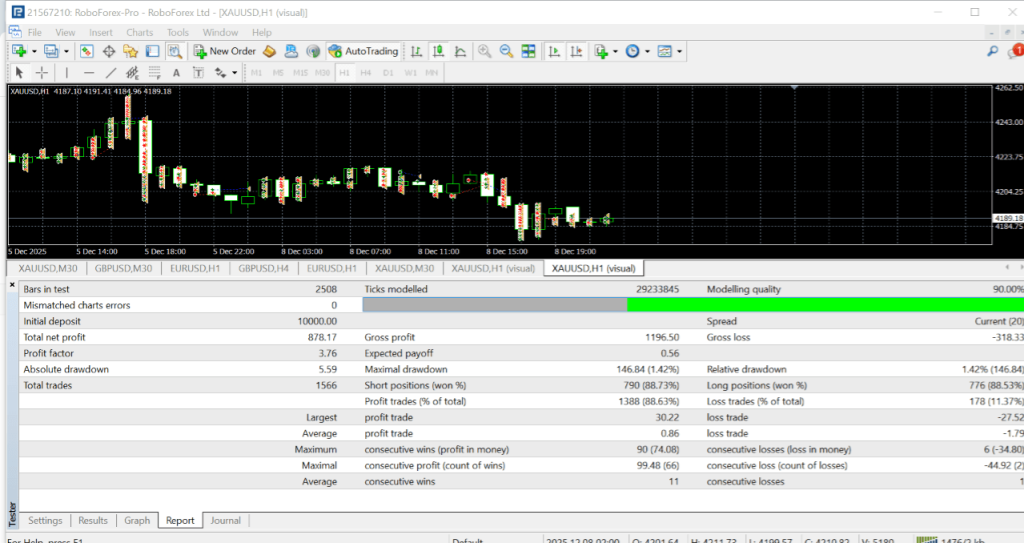Select the D1 timeframe button
The height and width of the screenshot is (543, 1024).
point(388,73)
